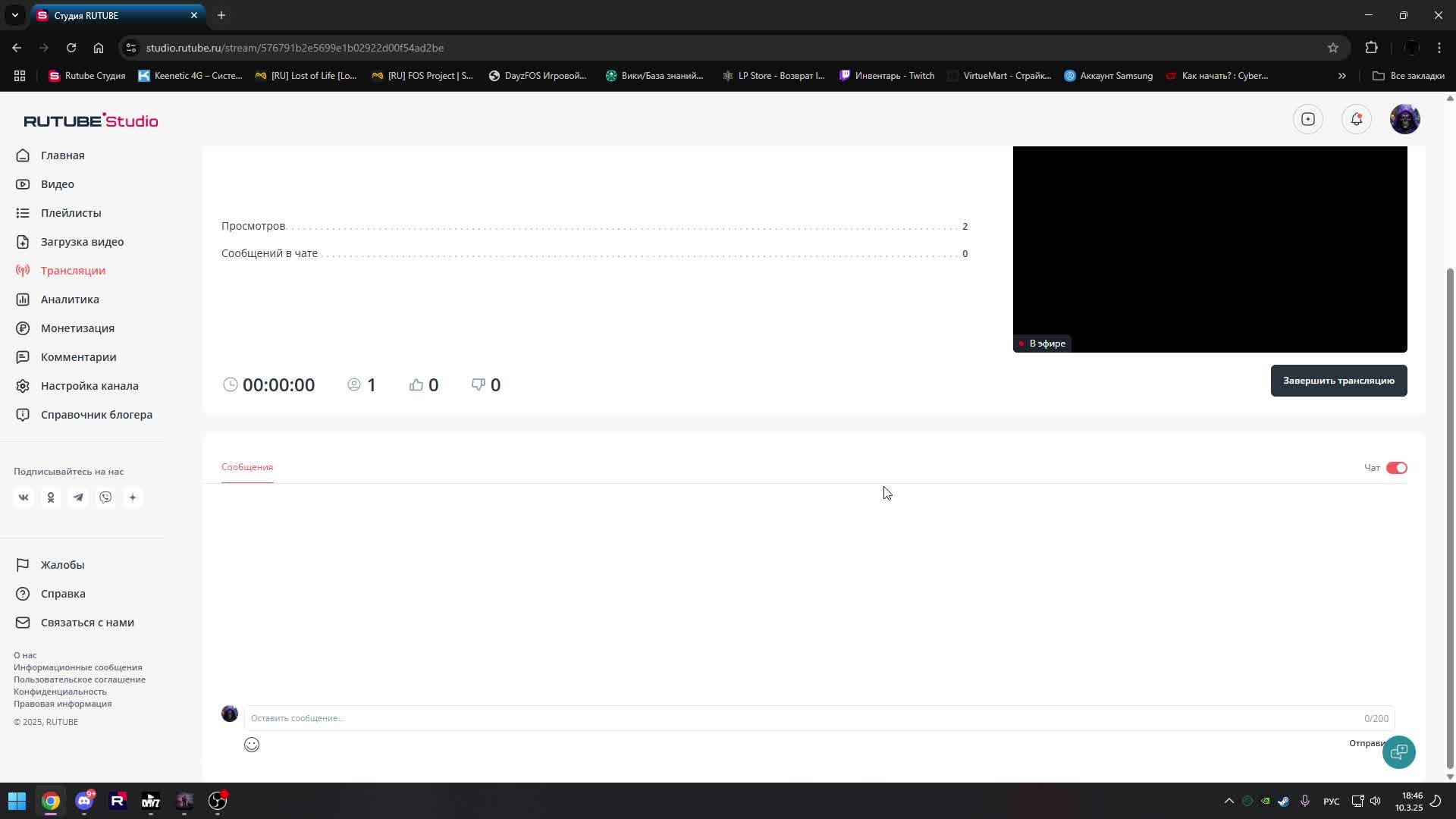Open the teal support chat widget

tap(1398, 752)
